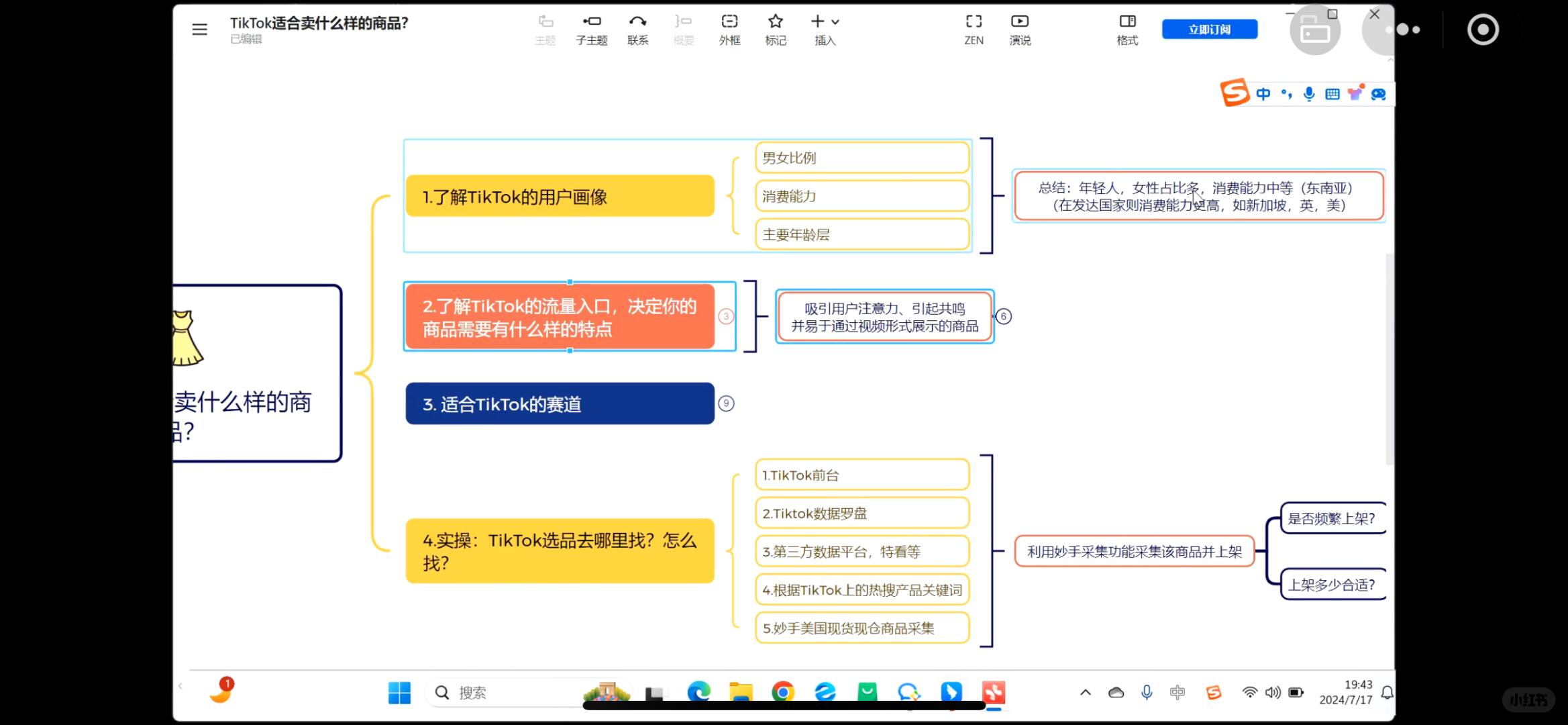Screen dimensions: 1568x725
Task: Open the widgets icon with notification badge 1
Action: click(221, 691)
